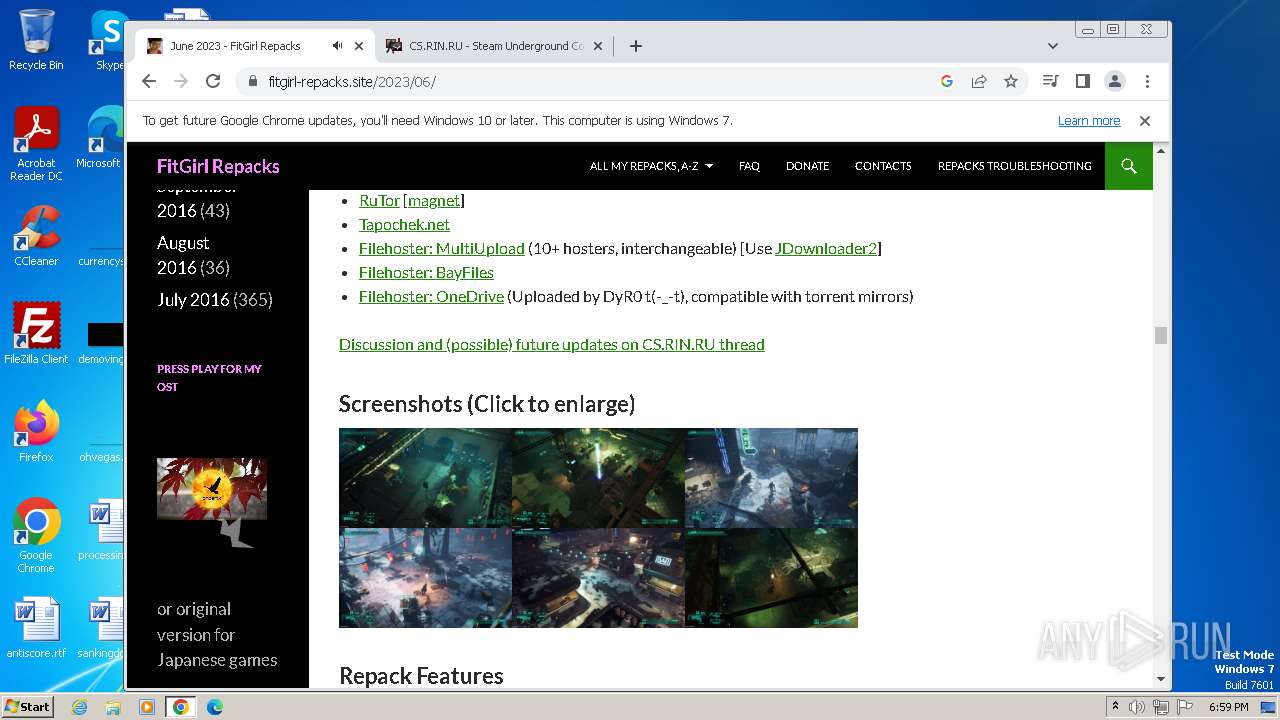Click the scrollbar up arrow

point(1161,151)
